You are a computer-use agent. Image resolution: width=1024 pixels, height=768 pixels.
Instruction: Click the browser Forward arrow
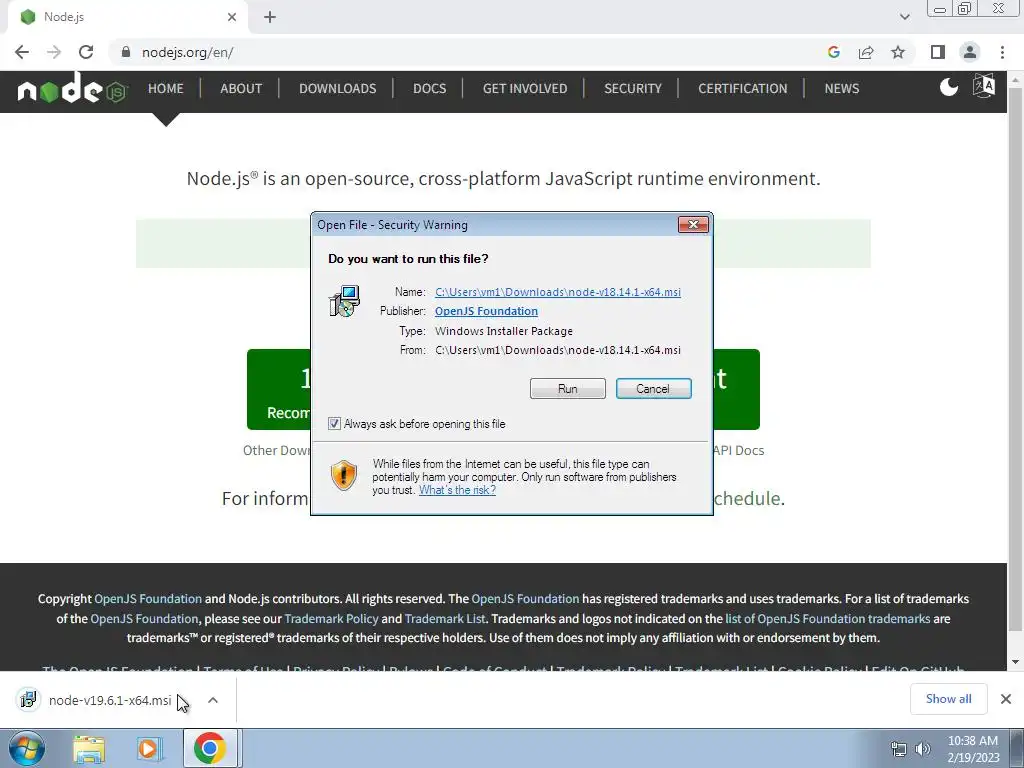click(54, 52)
